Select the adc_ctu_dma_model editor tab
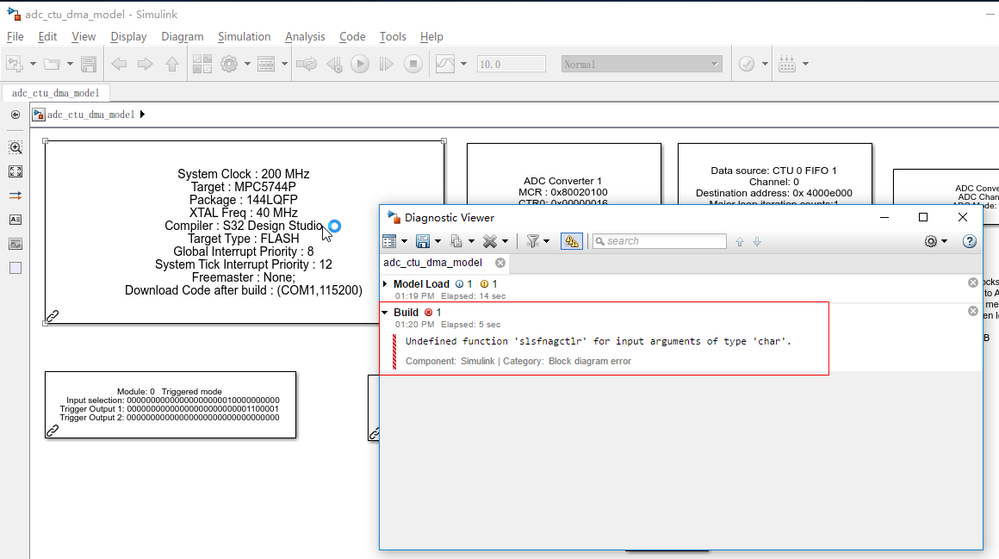The height and width of the screenshot is (559, 999). click(55, 93)
